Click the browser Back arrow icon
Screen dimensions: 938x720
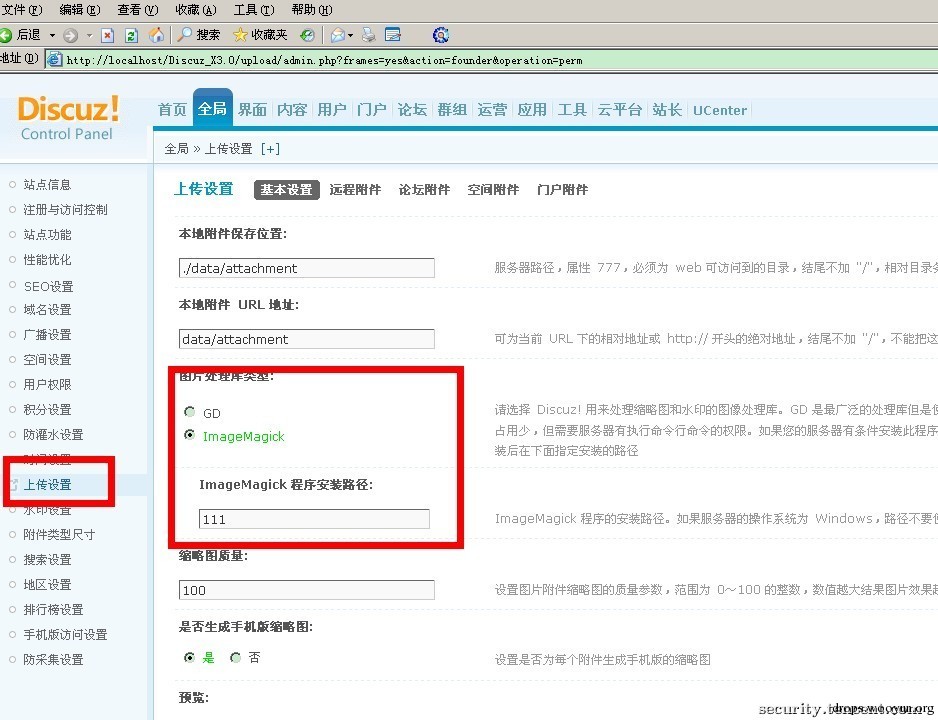pyautogui.click(x=5, y=35)
